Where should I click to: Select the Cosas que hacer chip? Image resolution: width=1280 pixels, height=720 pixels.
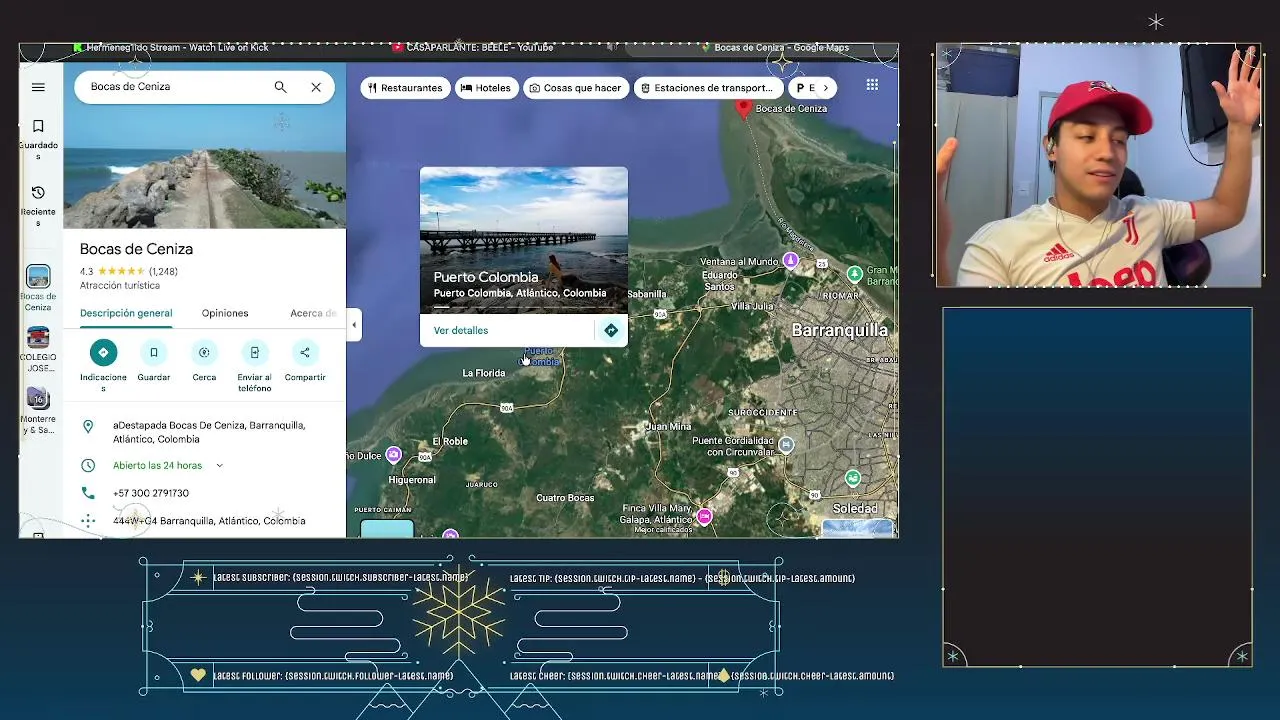pos(575,88)
